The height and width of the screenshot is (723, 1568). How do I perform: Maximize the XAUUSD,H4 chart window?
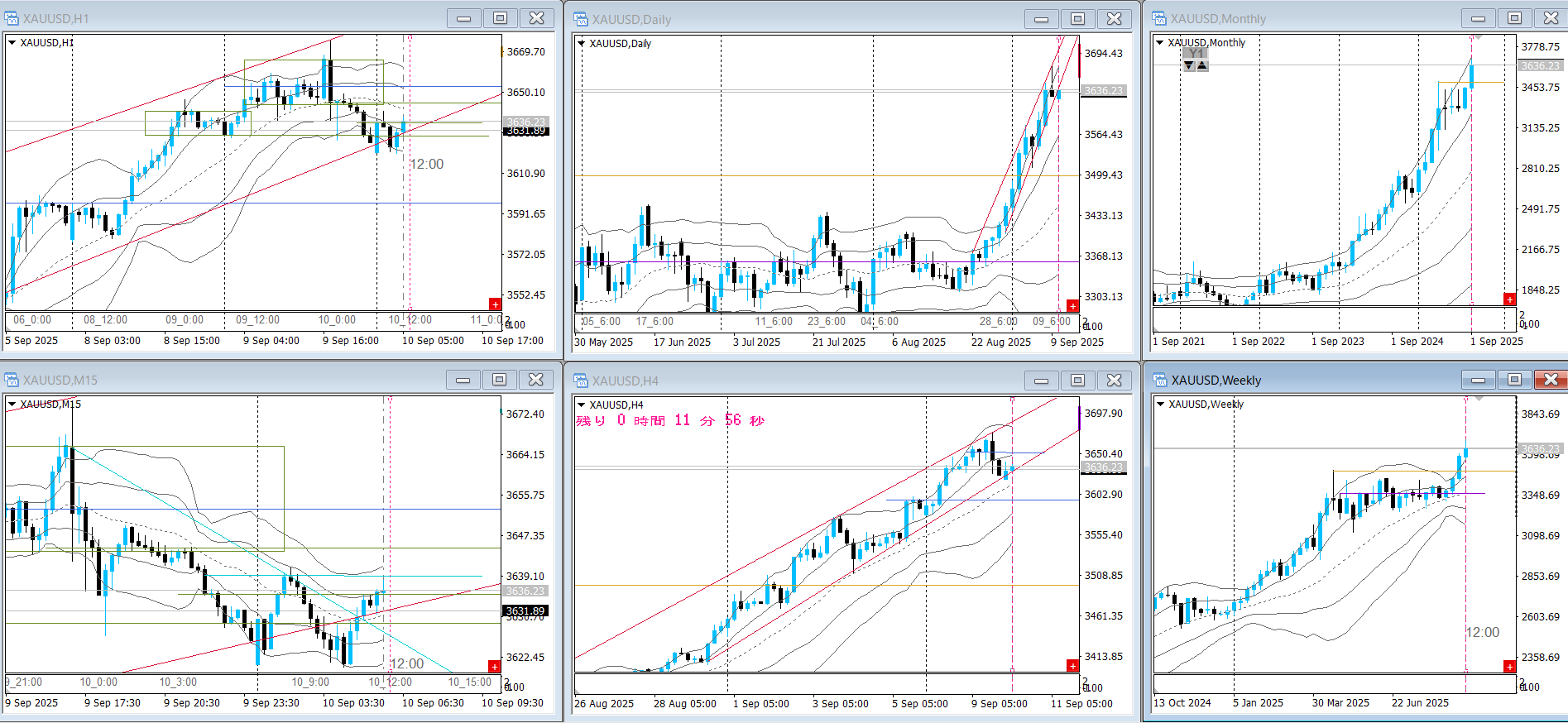tap(1077, 381)
